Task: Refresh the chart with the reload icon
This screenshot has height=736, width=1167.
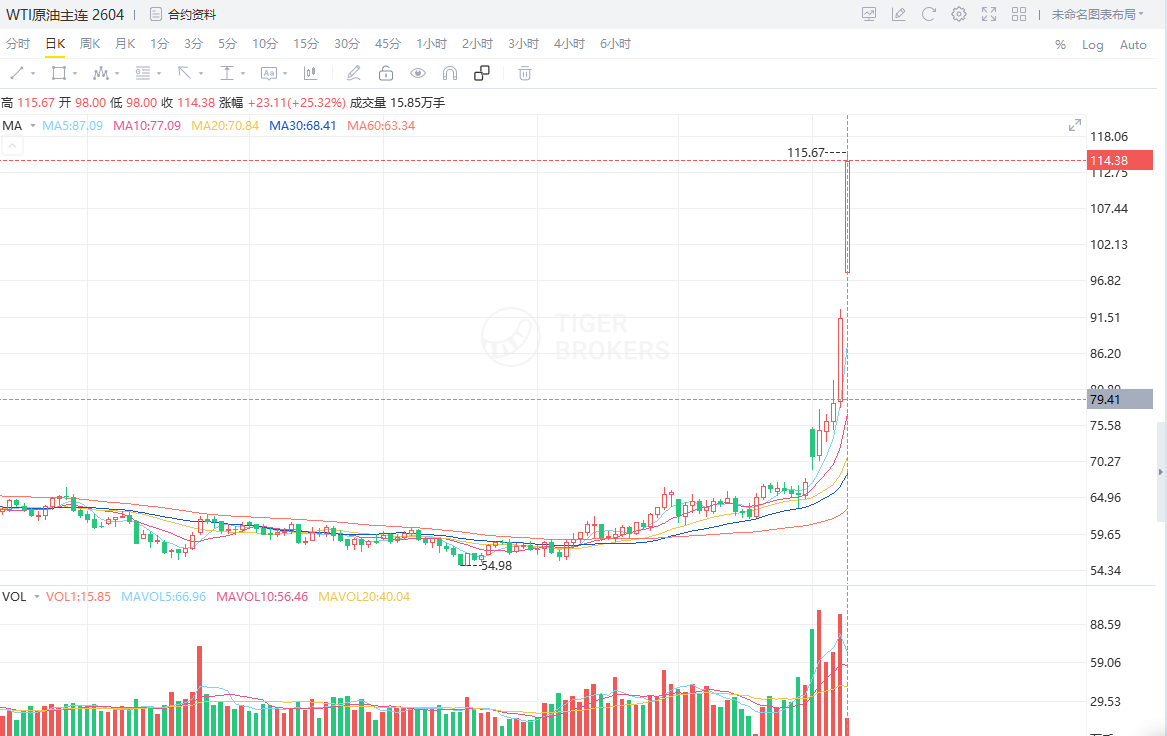Action: (929, 14)
